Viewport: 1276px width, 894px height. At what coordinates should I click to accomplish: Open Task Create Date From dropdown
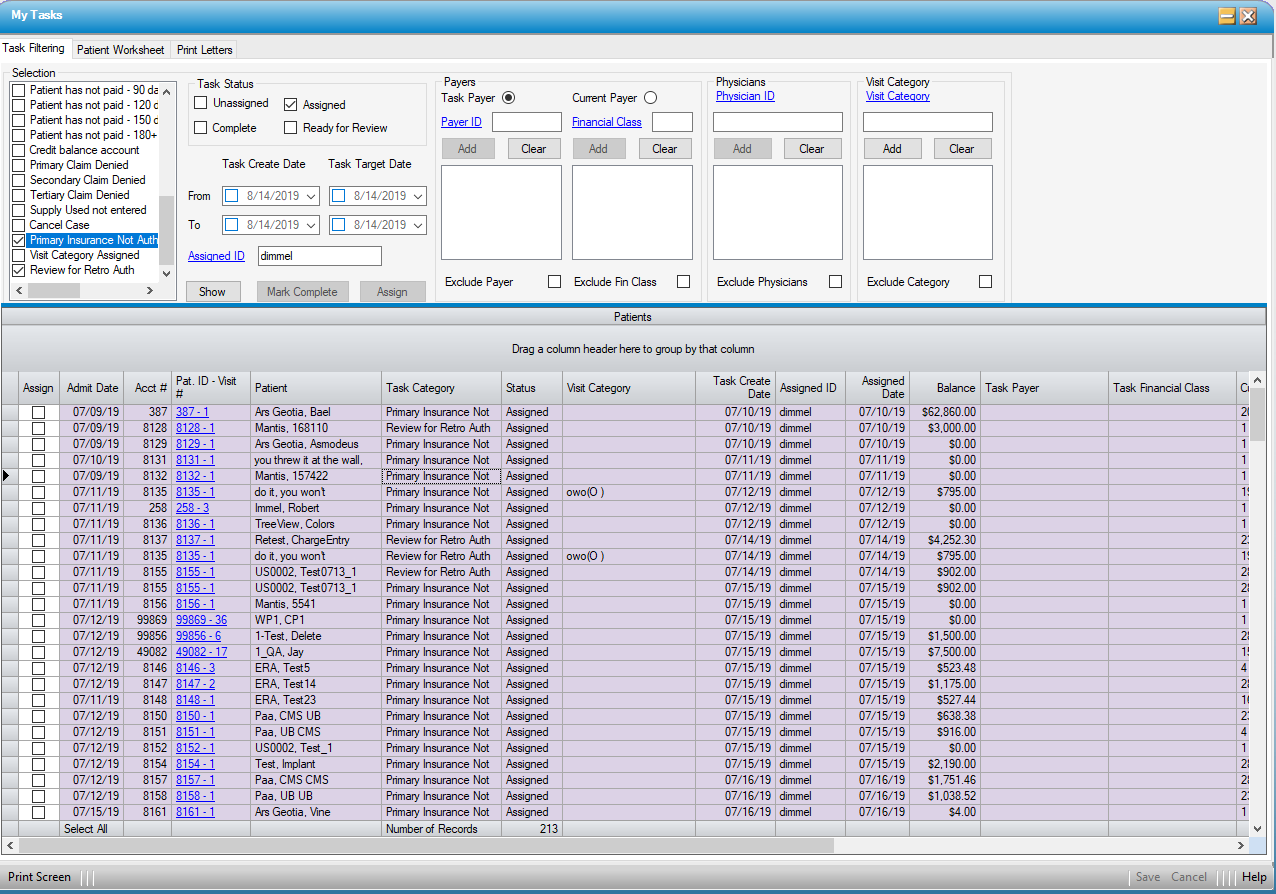point(310,196)
